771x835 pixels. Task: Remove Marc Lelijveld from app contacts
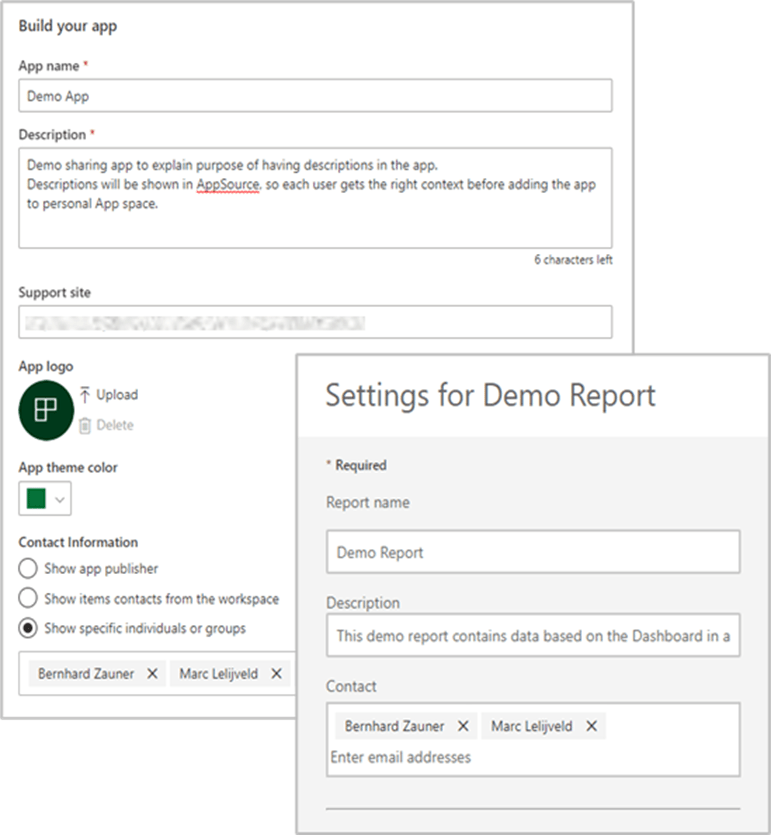point(277,674)
